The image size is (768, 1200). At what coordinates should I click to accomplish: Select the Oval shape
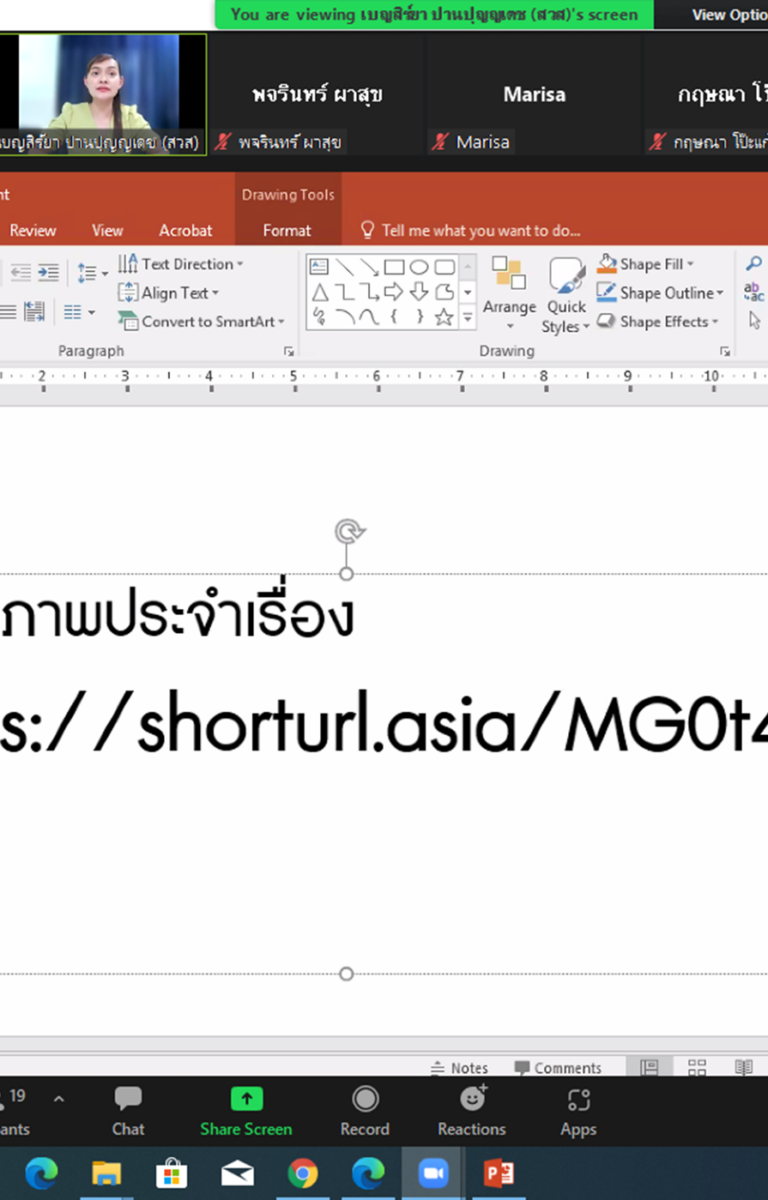(x=419, y=267)
